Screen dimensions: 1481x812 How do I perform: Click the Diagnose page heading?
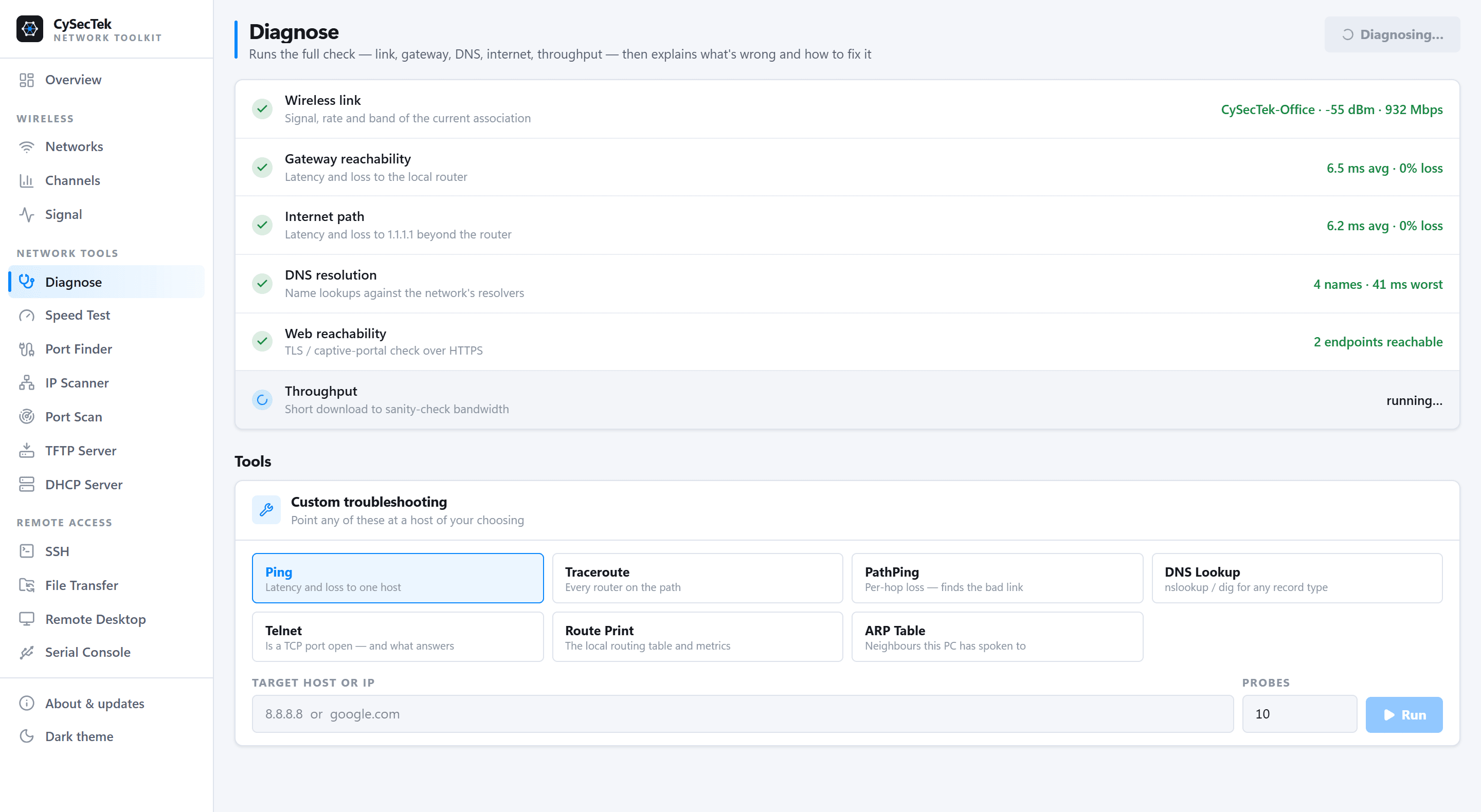point(294,32)
